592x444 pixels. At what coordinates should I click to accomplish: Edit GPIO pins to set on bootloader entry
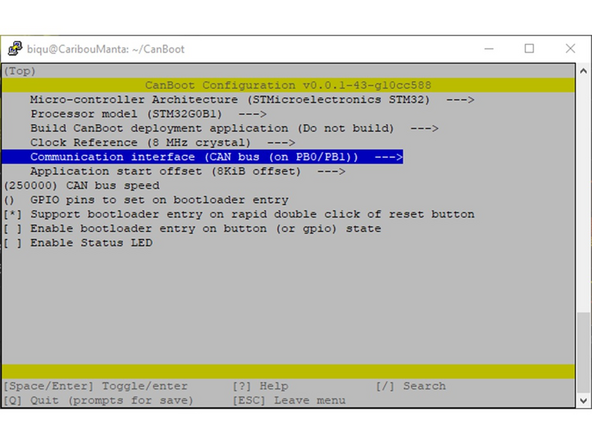[146, 200]
